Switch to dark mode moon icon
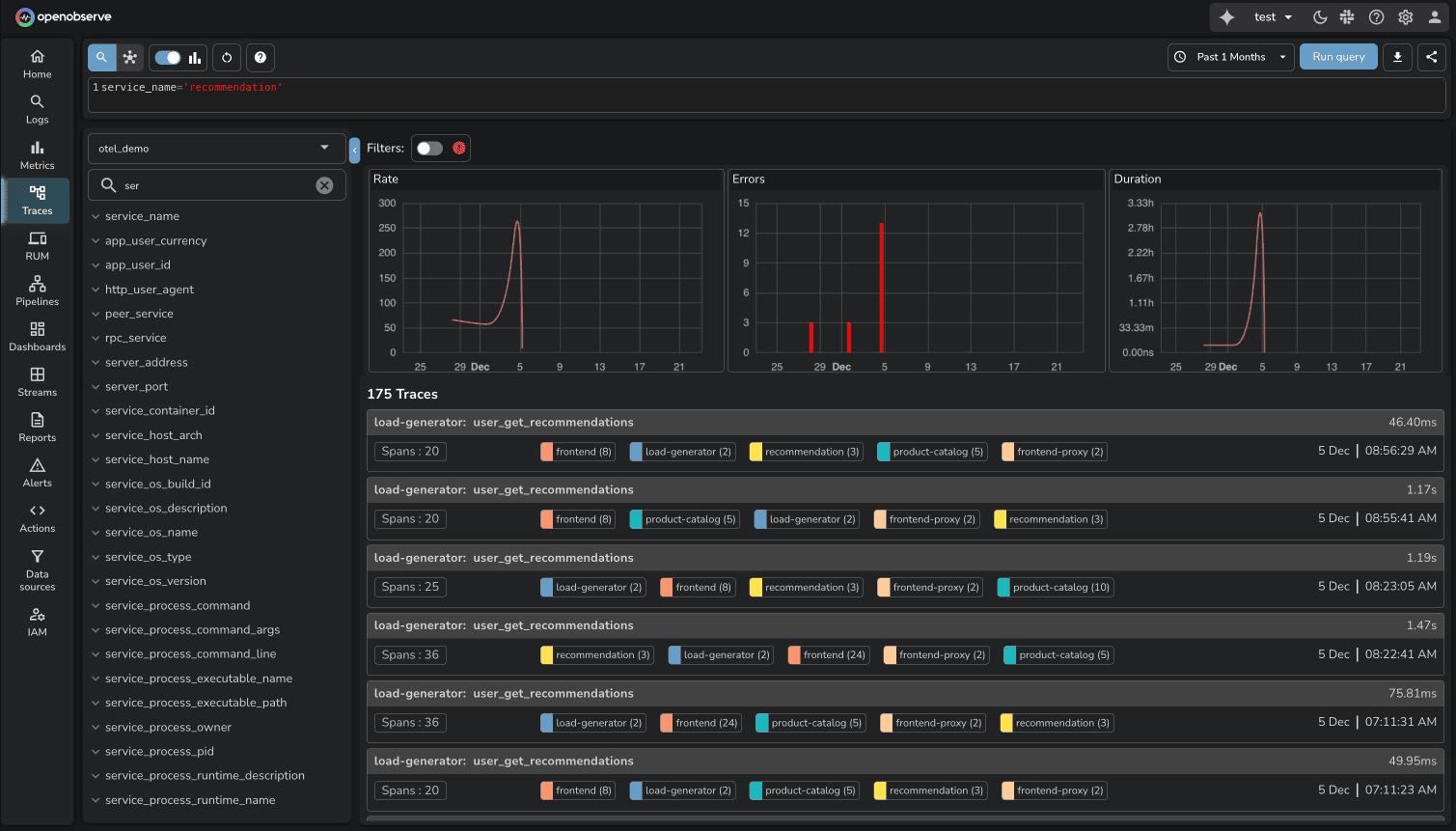The image size is (1456, 831). (1320, 17)
